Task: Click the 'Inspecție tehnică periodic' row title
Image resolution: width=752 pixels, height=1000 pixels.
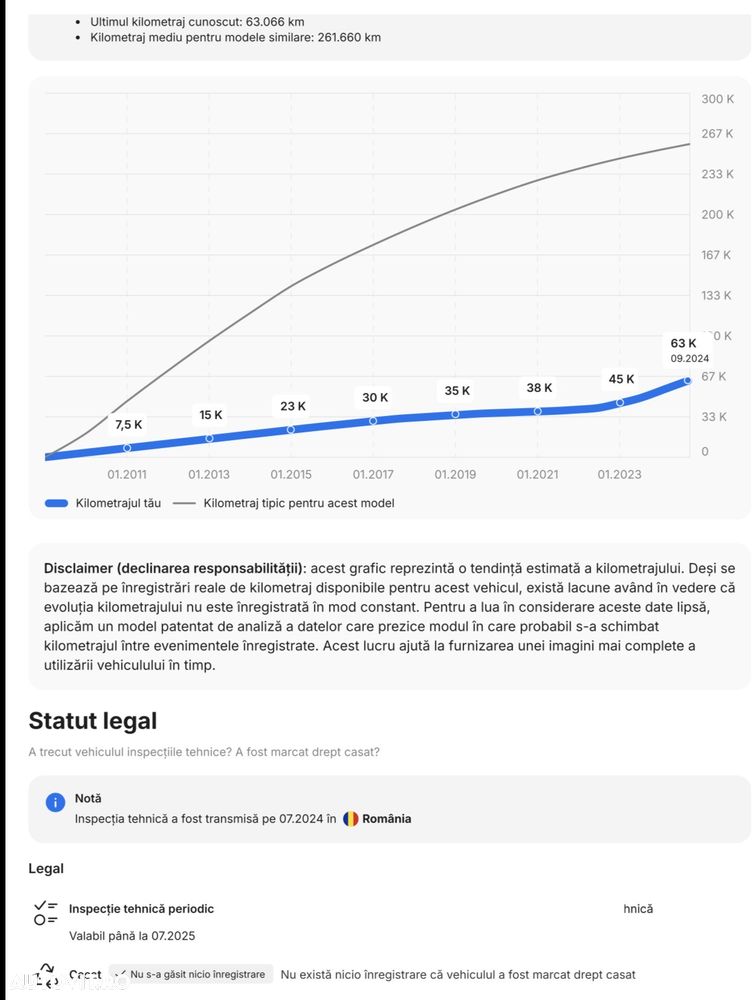Action: pos(141,909)
